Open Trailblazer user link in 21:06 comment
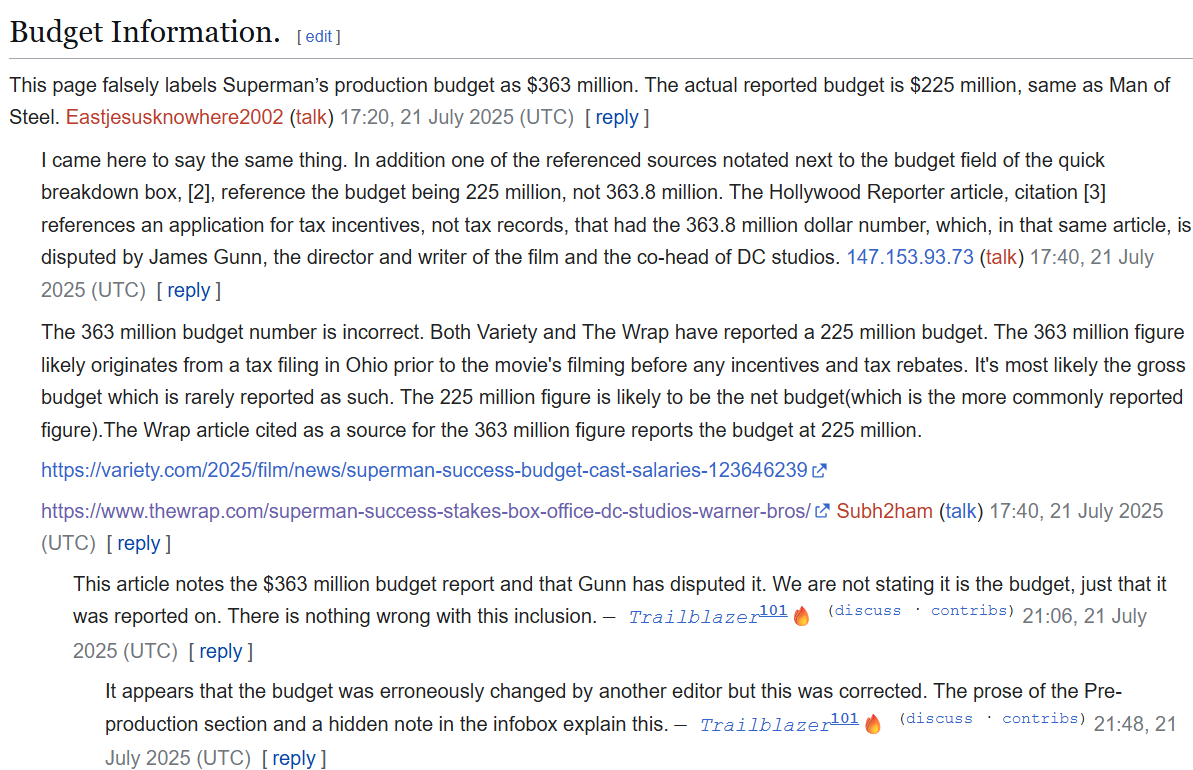1193x770 pixels. point(693,617)
